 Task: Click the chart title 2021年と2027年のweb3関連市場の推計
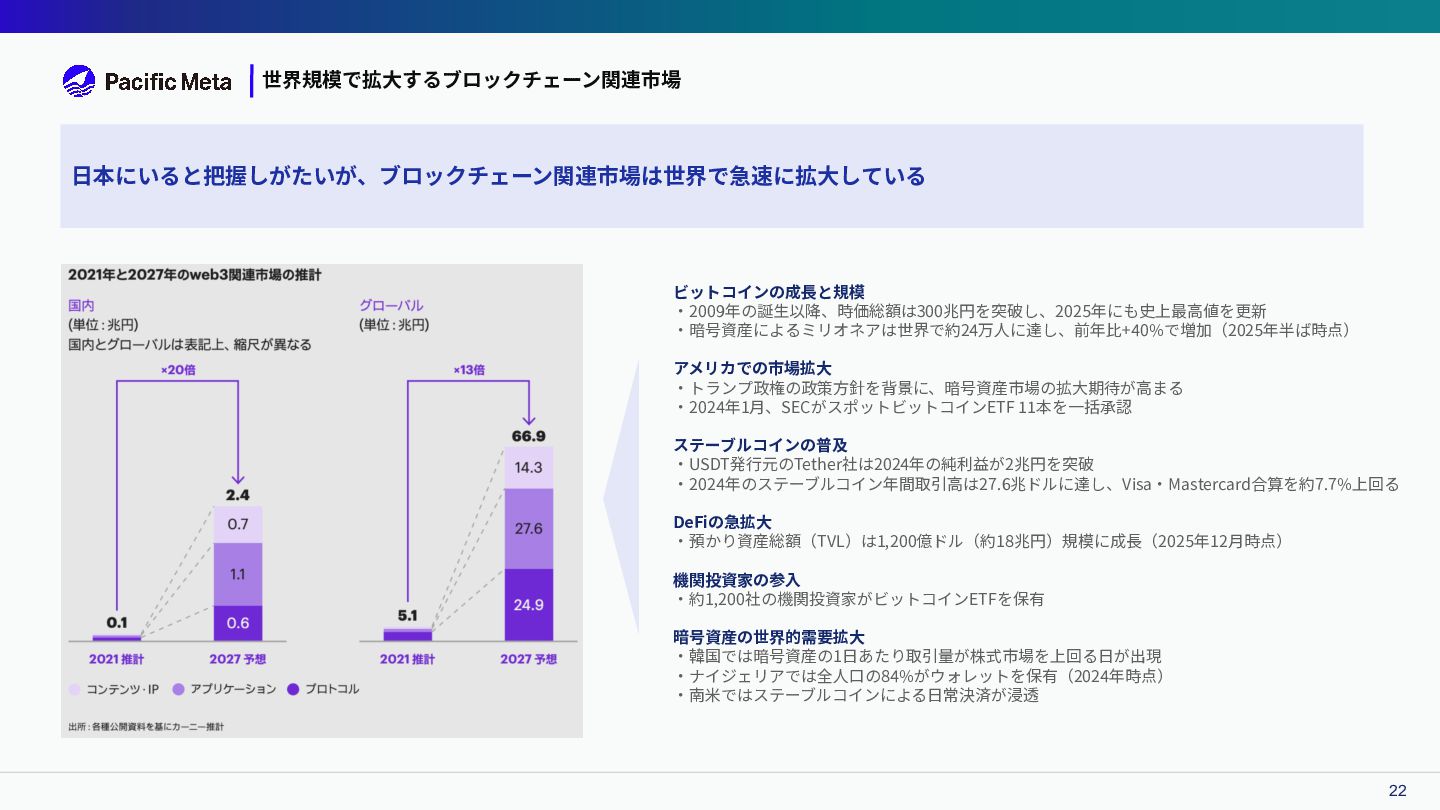tap(194, 274)
